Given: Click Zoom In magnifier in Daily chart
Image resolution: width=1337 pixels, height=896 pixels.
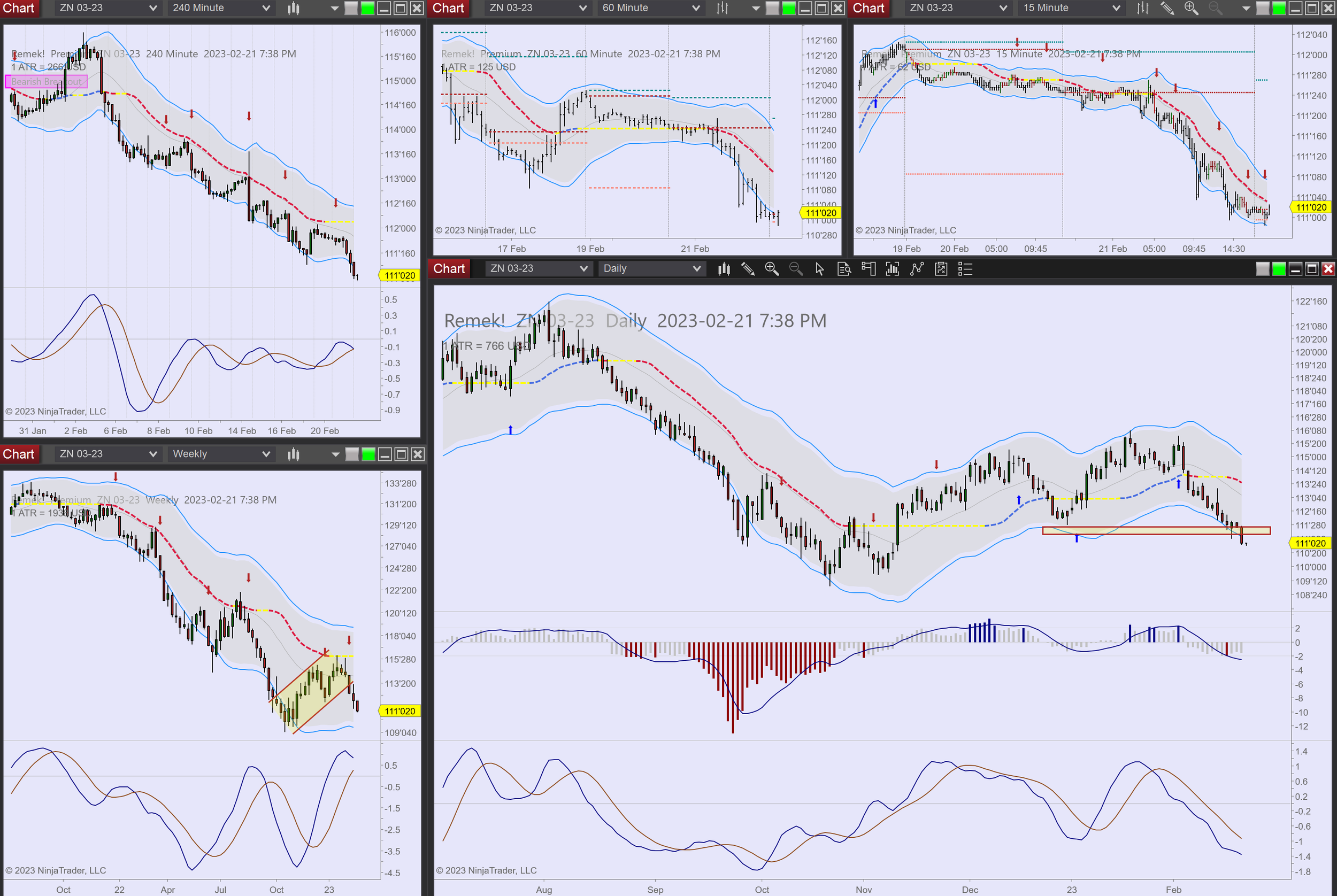Looking at the screenshot, I should pos(772,268).
